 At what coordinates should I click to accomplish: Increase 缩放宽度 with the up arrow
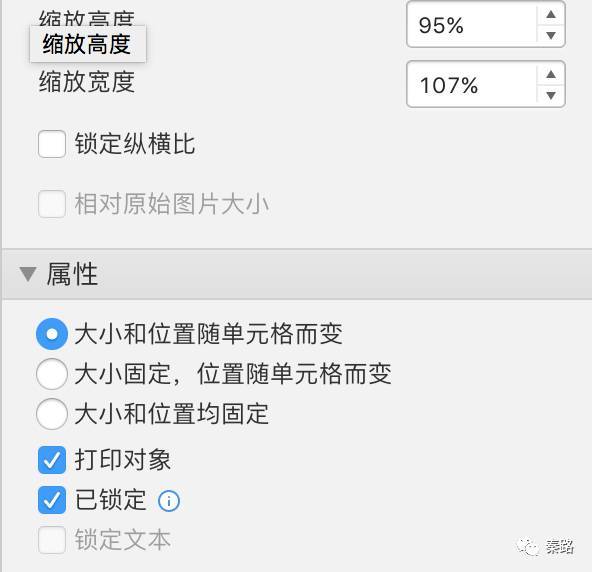551,74
